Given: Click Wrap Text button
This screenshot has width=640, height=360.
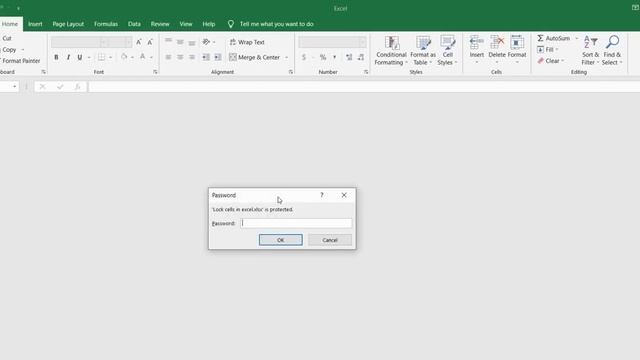Looking at the screenshot, I should pos(247,42).
